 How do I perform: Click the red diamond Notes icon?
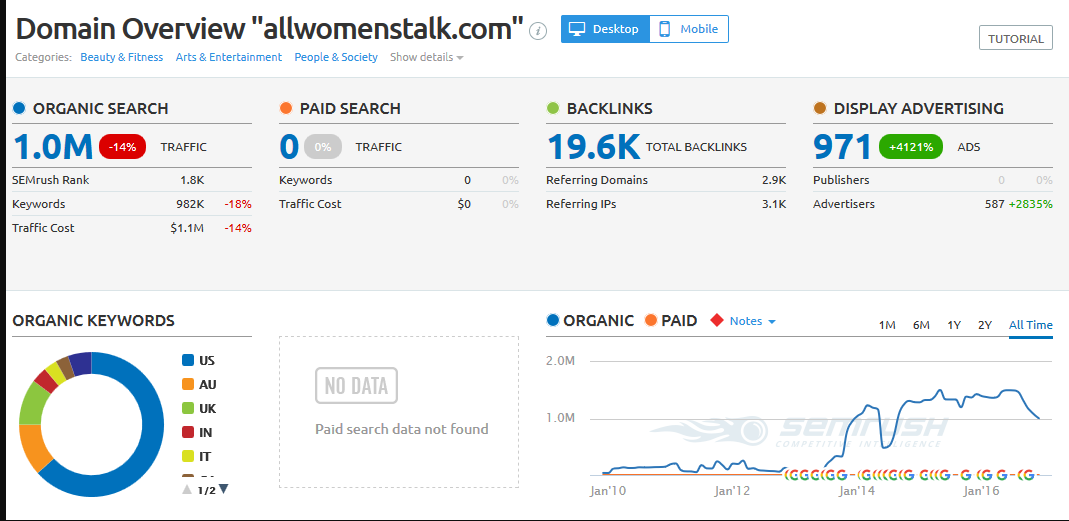coord(716,321)
